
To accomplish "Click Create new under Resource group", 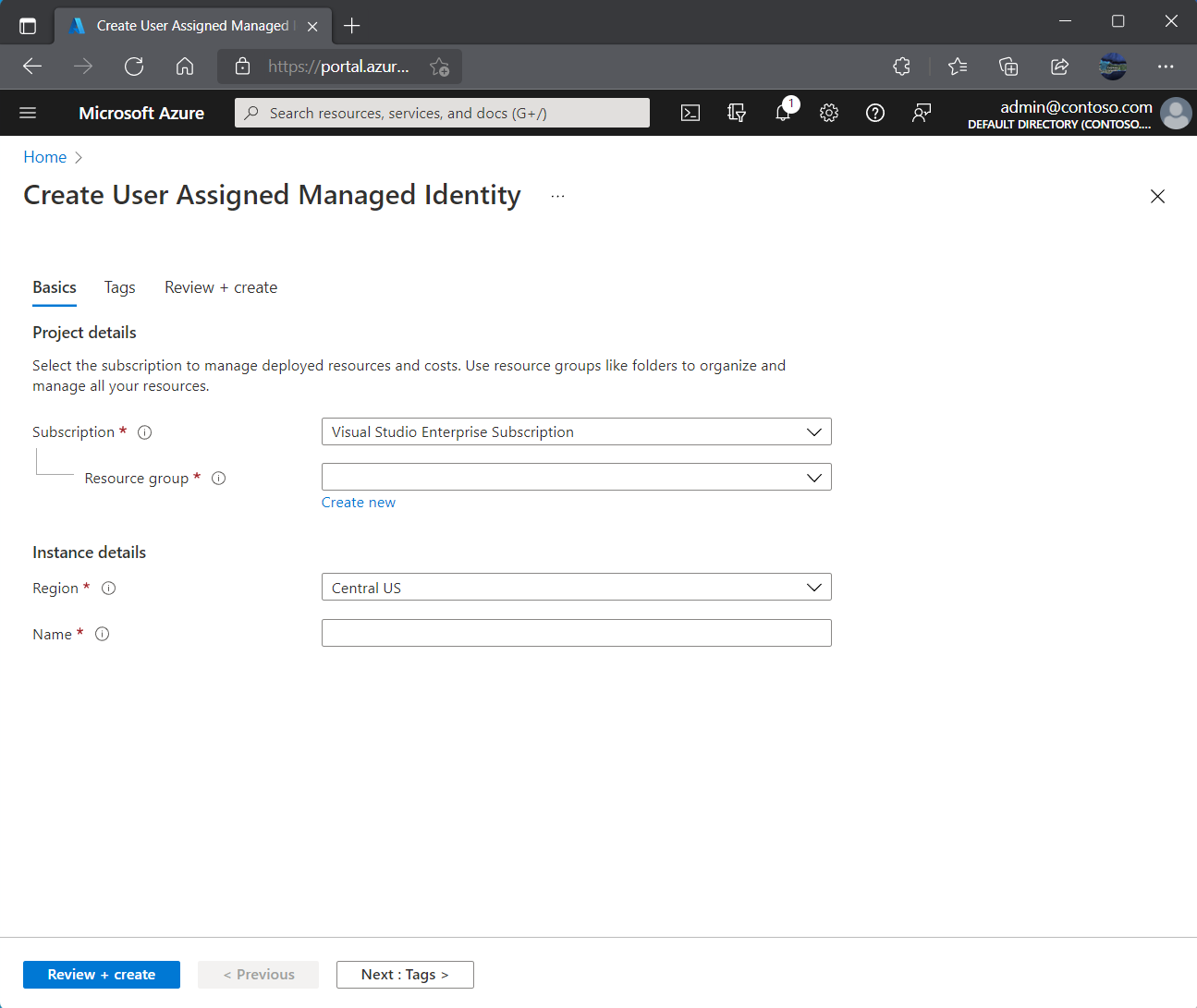I will [x=359, y=502].
